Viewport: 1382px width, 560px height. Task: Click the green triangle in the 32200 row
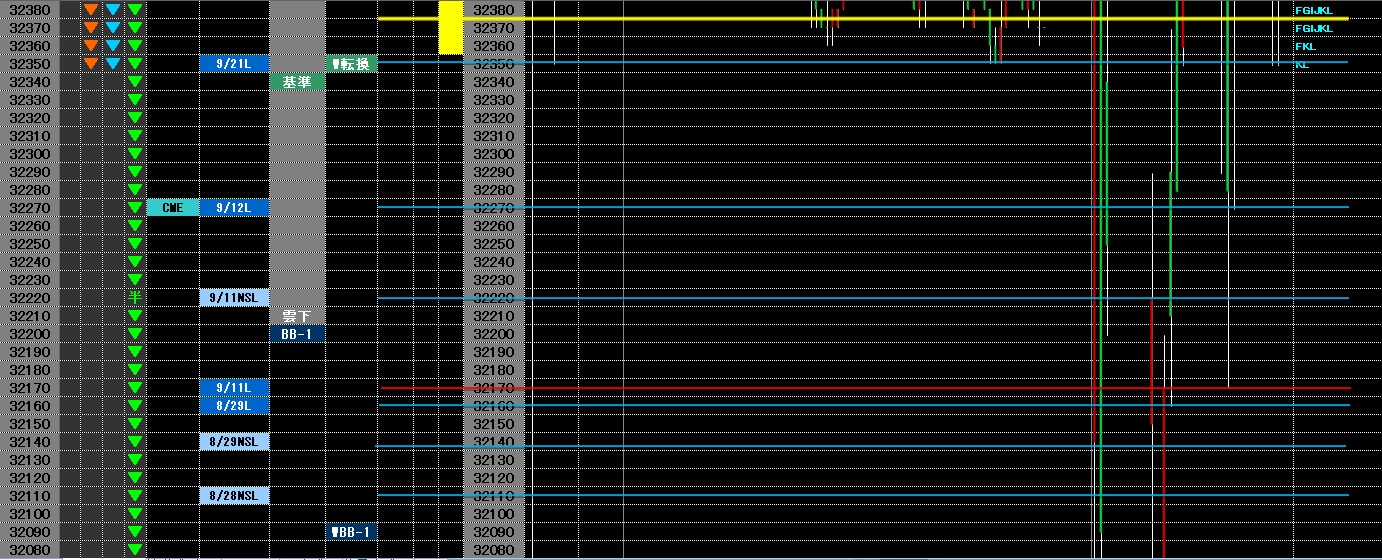[x=135, y=334]
